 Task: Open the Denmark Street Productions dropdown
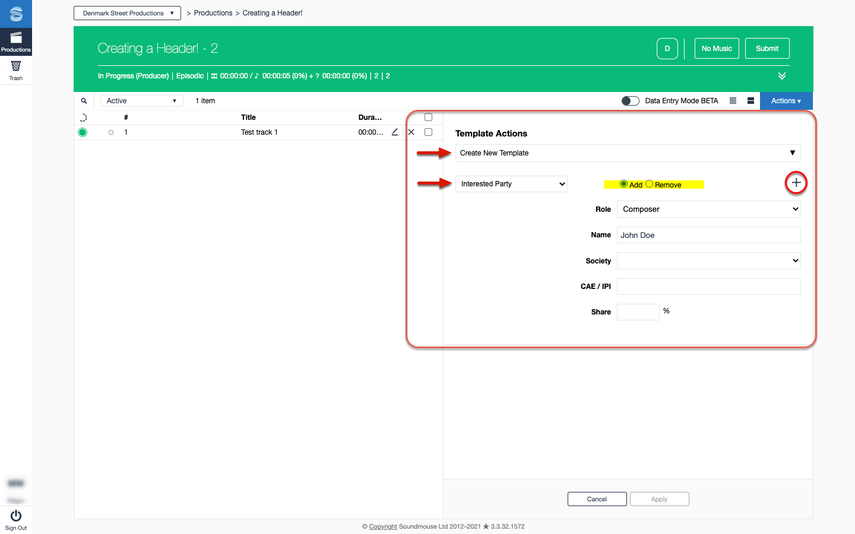coord(128,13)
